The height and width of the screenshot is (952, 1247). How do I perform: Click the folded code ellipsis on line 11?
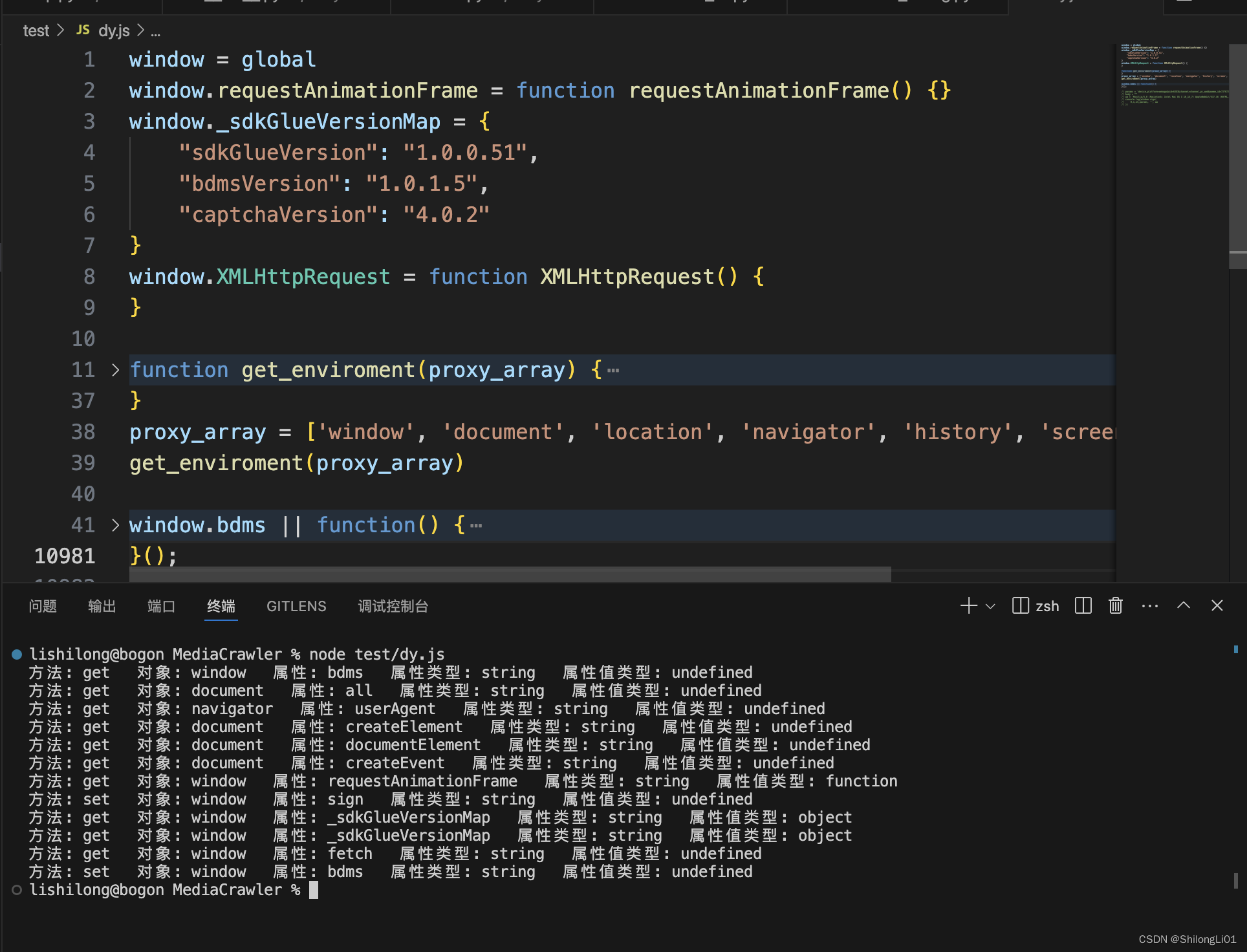tap(613, 371)
